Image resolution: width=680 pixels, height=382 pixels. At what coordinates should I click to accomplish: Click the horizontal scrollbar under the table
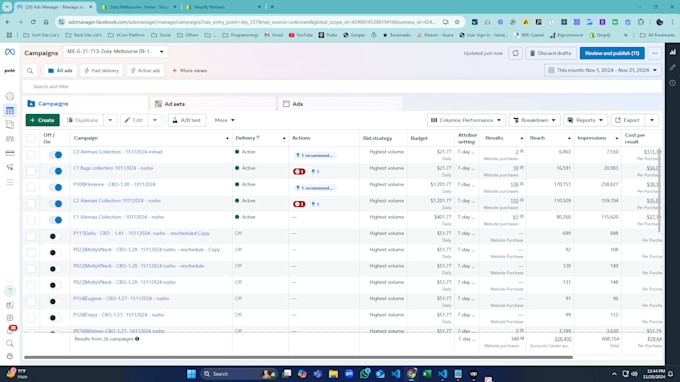click(x=298, y=357)
